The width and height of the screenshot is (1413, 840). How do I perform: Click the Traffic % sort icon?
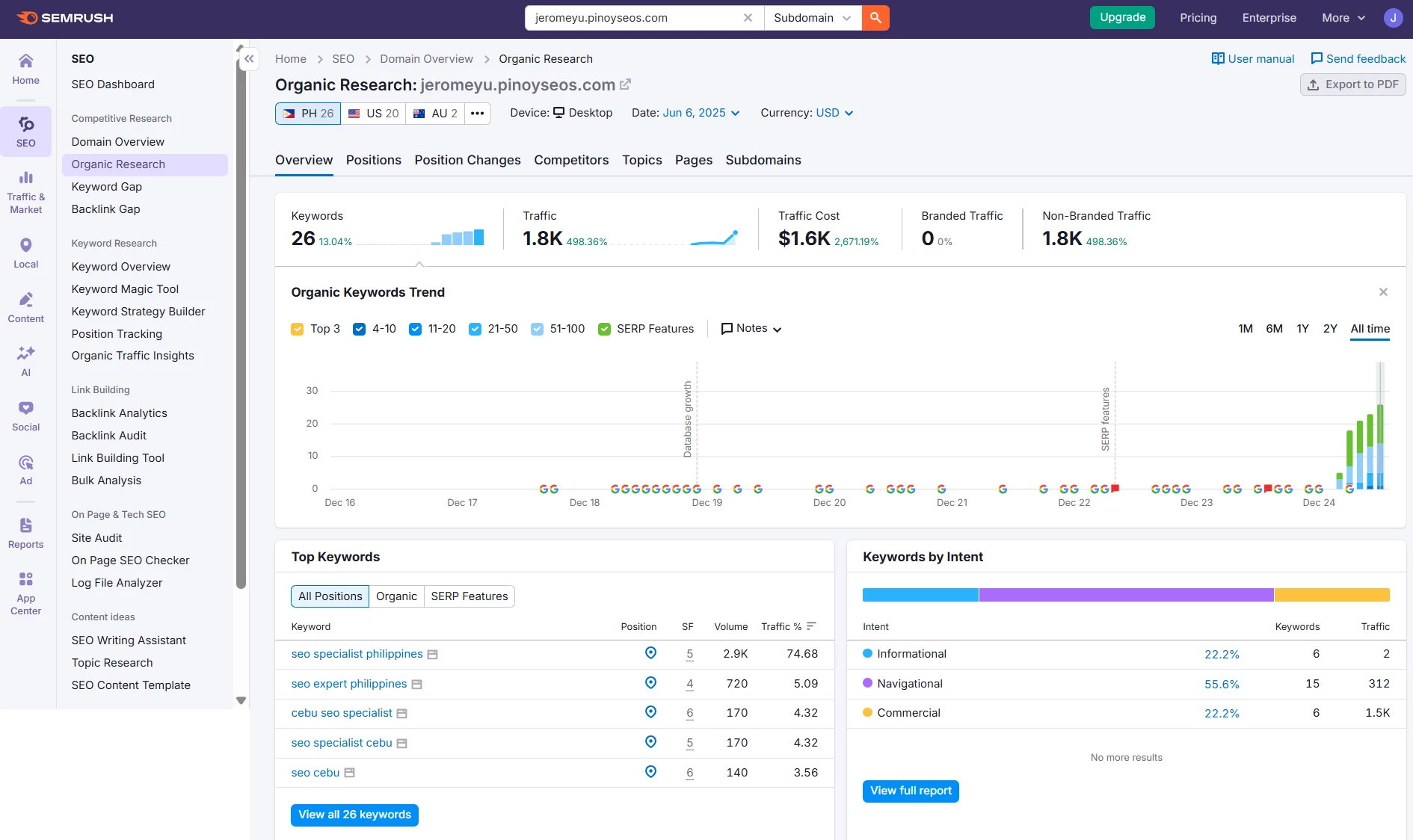(x=811, y=626)
